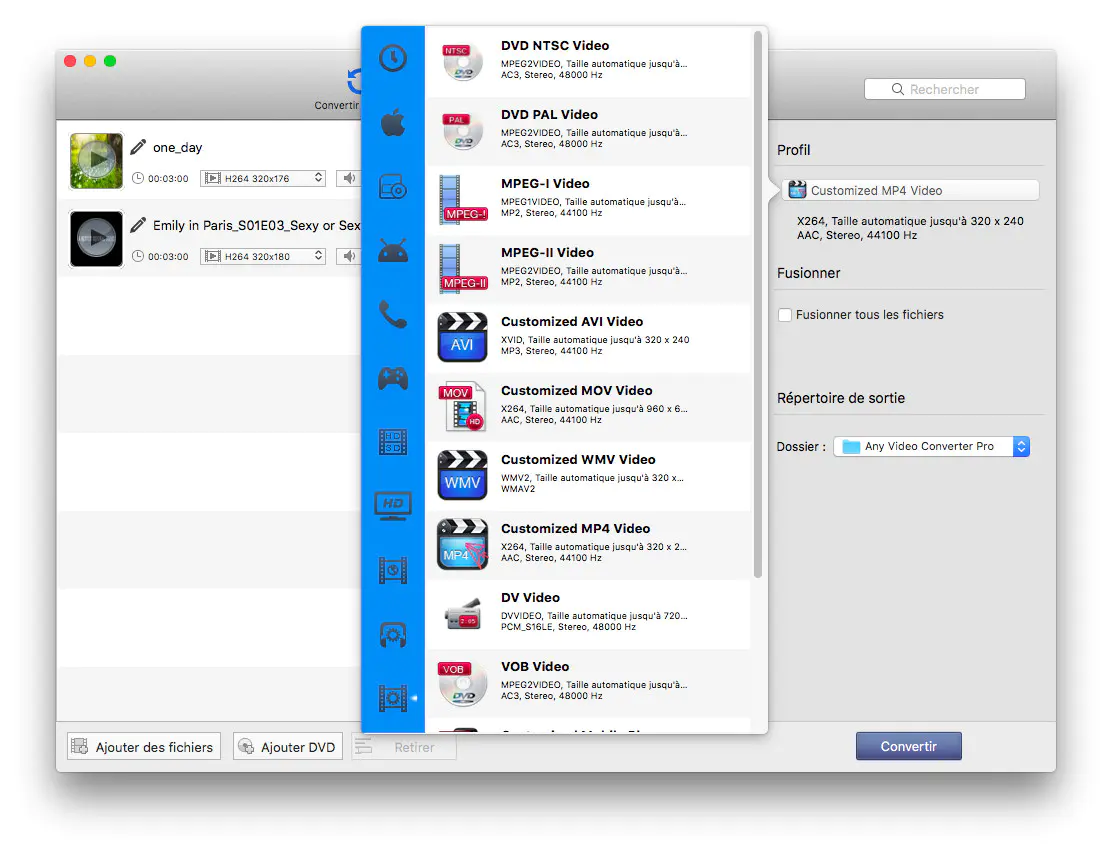Choose the DVD NTSC Video profile

pyautogui.click(x=587, y=61)
